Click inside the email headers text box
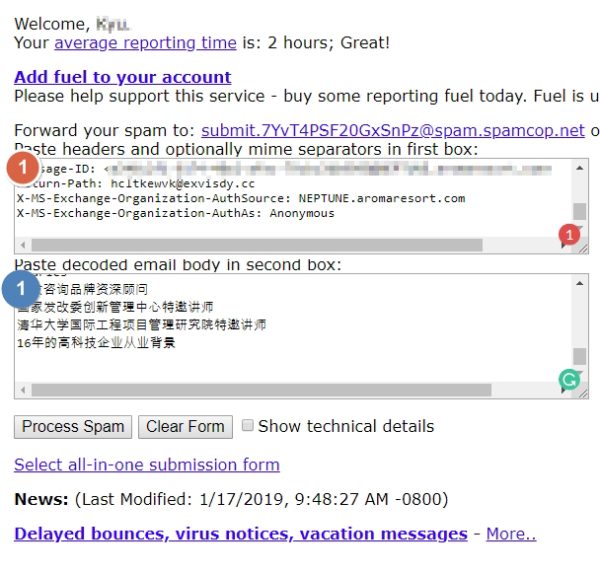Image resolution: width=600 pixels, height=573 pixels. tap(290, 200)
